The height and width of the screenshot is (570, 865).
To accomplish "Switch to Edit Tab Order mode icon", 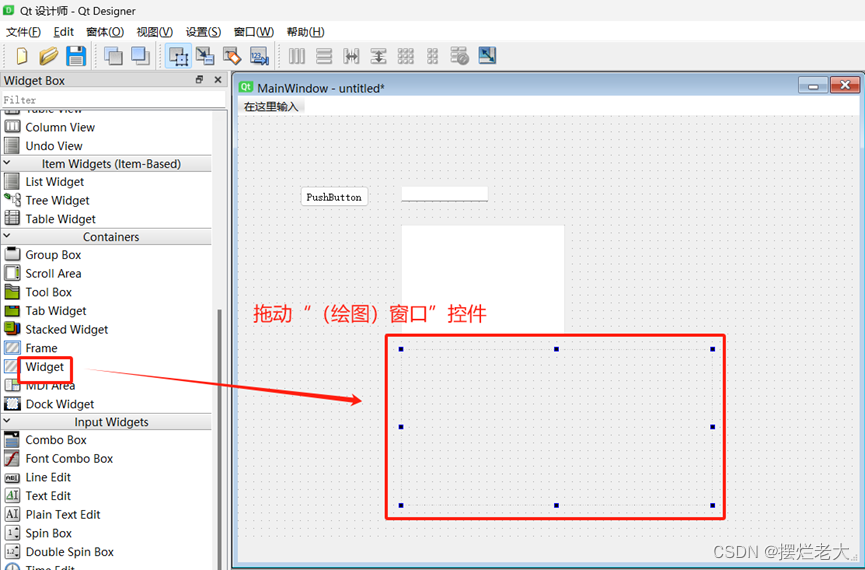I will 259,56.
